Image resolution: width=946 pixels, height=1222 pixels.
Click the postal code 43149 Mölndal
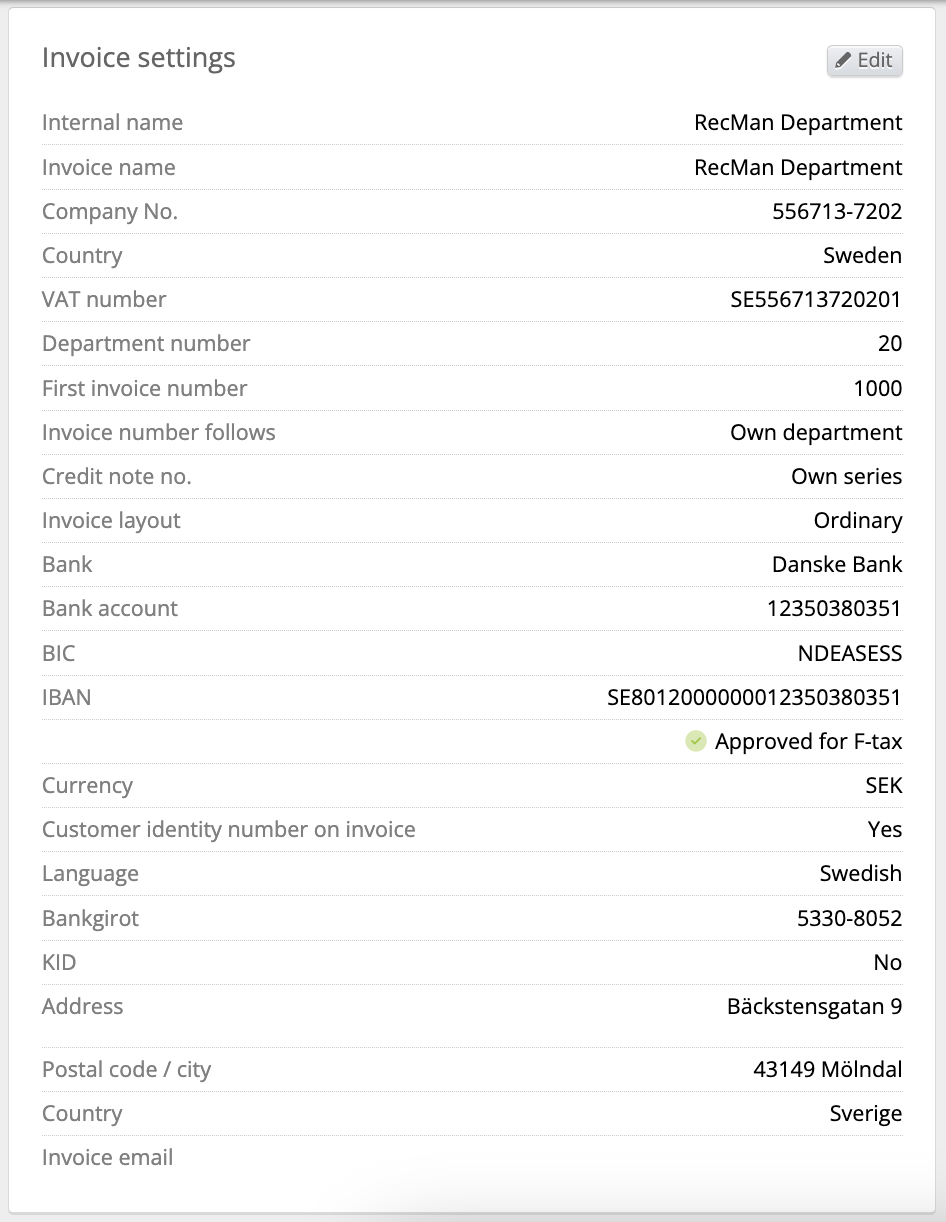(x=827, y=1070)
